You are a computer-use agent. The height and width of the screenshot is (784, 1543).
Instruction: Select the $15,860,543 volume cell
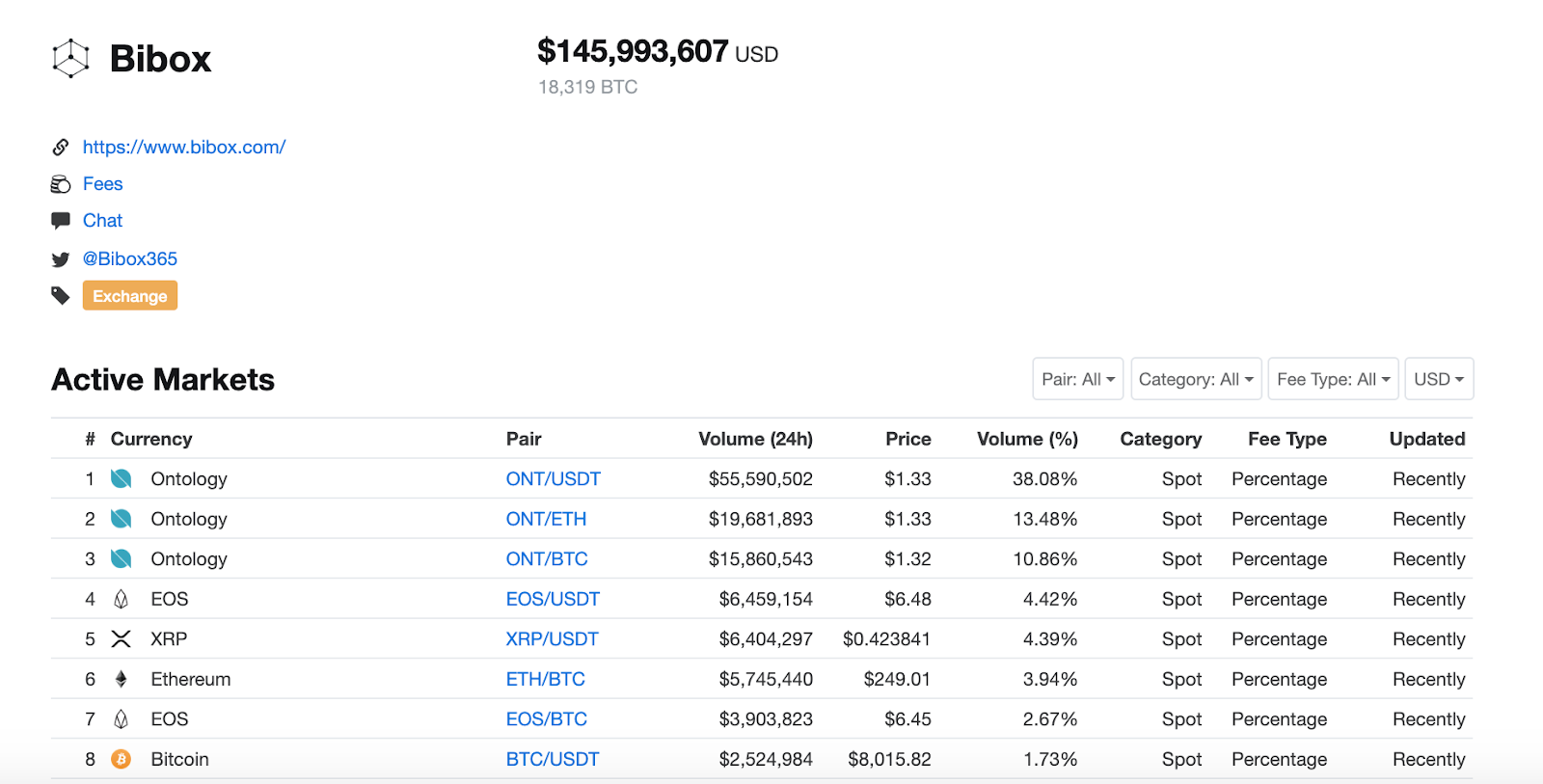pos(761,558)
